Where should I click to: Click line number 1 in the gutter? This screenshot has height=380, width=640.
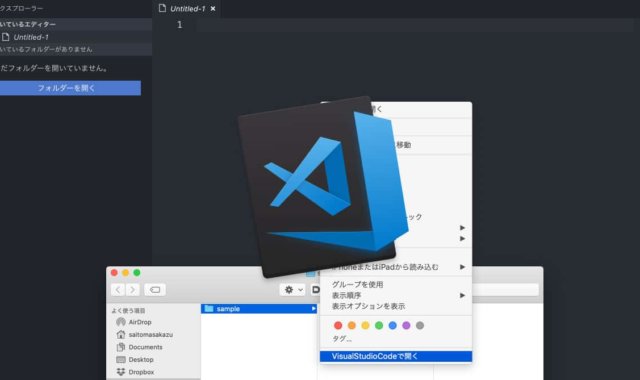point(180,25)
